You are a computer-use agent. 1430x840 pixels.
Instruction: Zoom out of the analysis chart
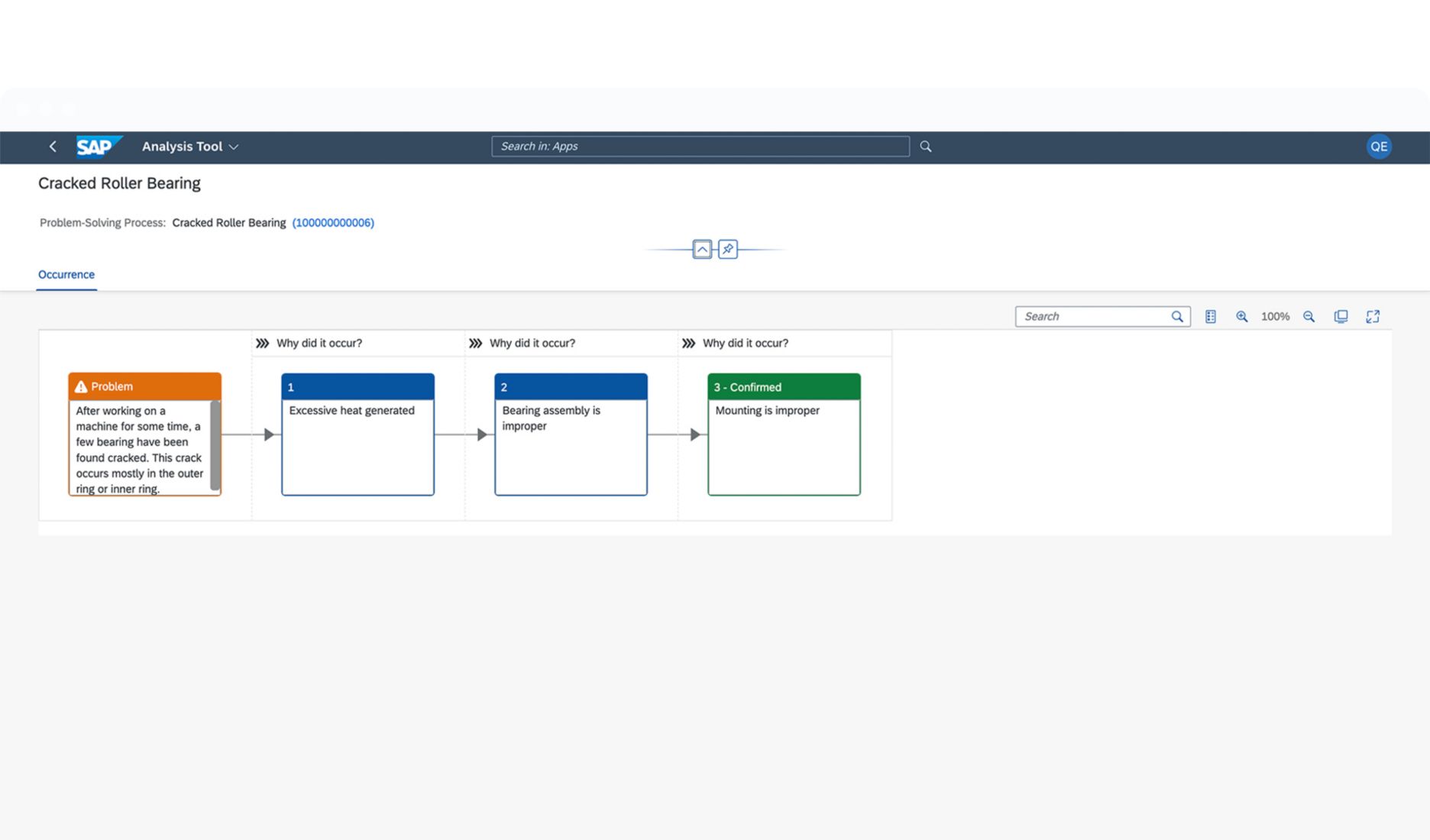point(1309,316)
